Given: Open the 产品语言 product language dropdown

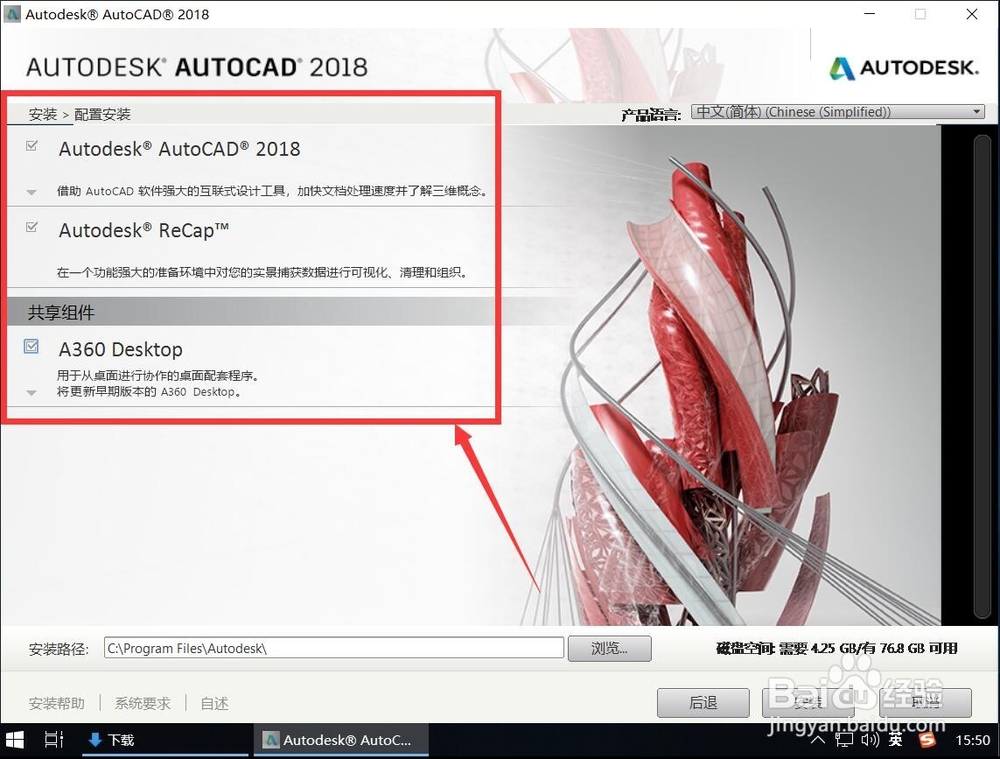Looking at the screenshot, I should pos(977,111).
